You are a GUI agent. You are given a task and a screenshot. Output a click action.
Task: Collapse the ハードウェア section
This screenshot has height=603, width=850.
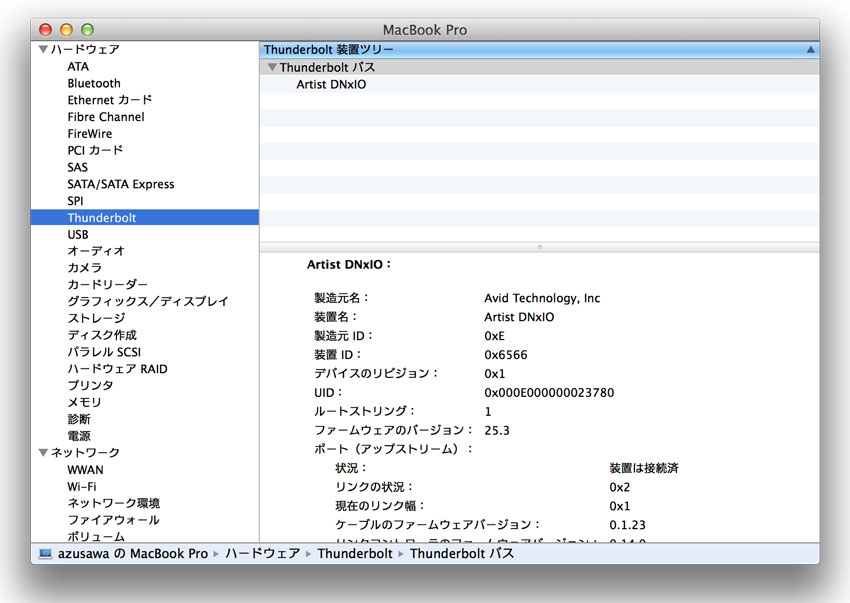(x=43, y=49)
